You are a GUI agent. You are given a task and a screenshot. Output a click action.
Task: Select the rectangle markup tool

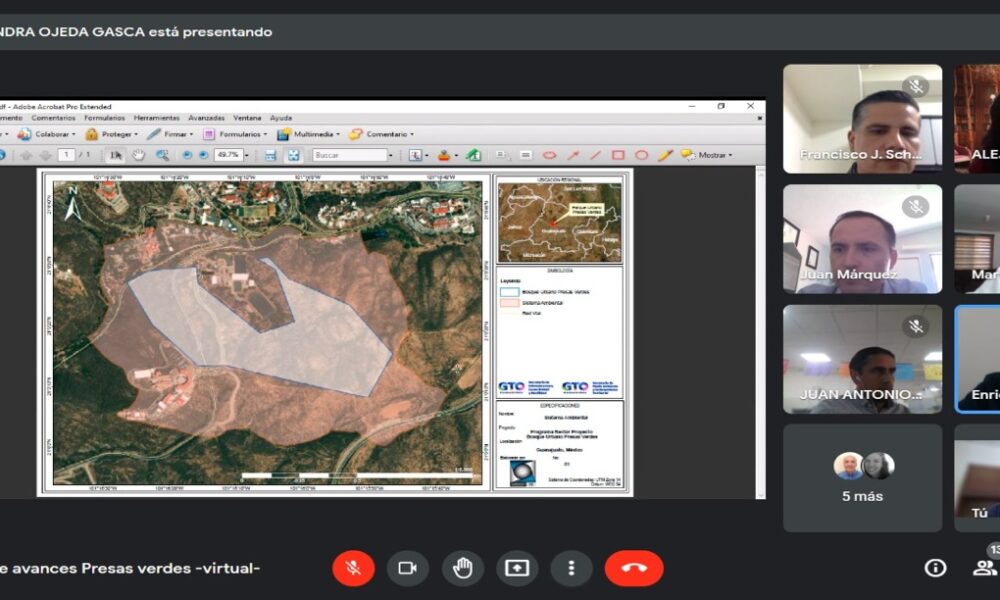point(618,155)
